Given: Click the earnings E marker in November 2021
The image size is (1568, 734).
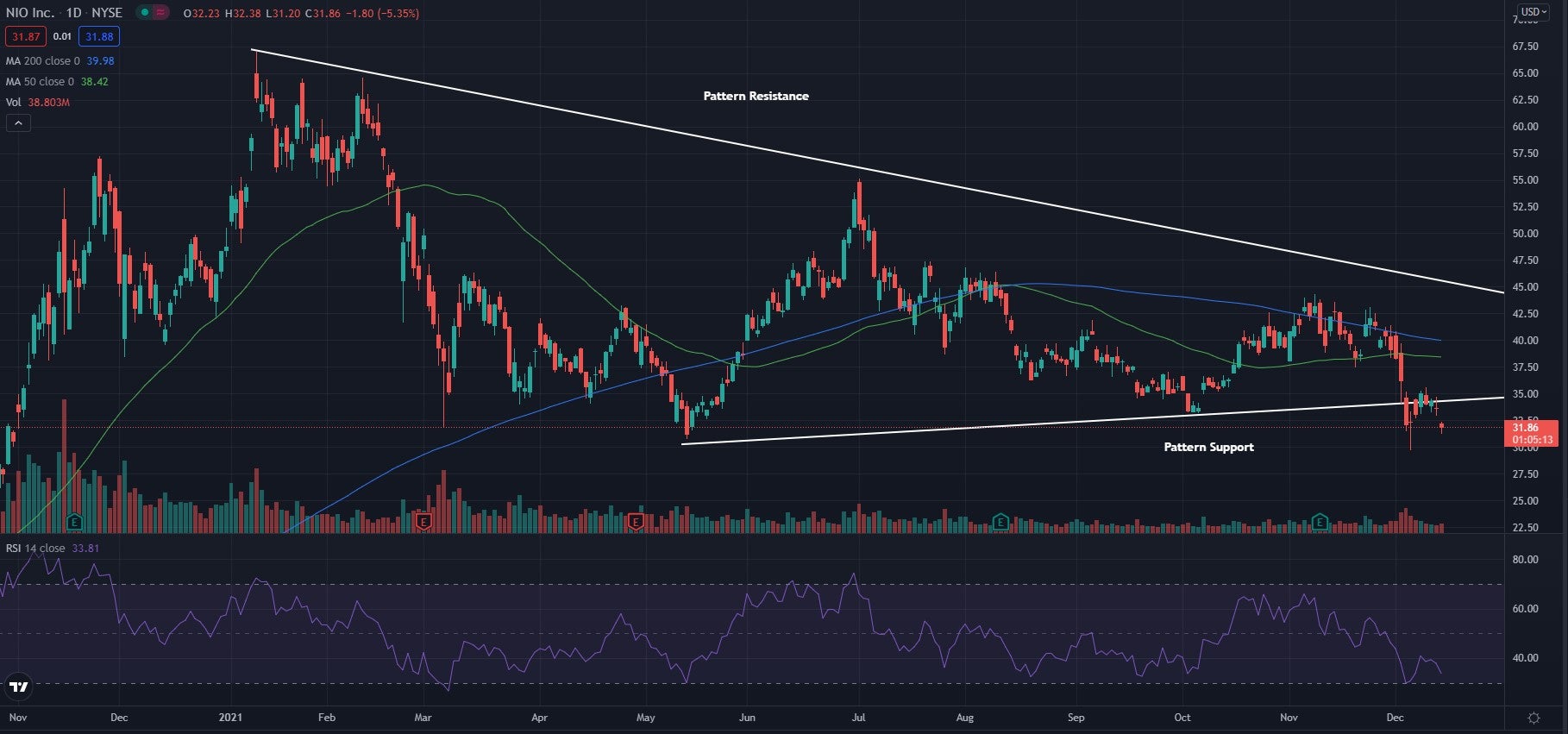Looking at the screenshot, I should [1320, 521].
